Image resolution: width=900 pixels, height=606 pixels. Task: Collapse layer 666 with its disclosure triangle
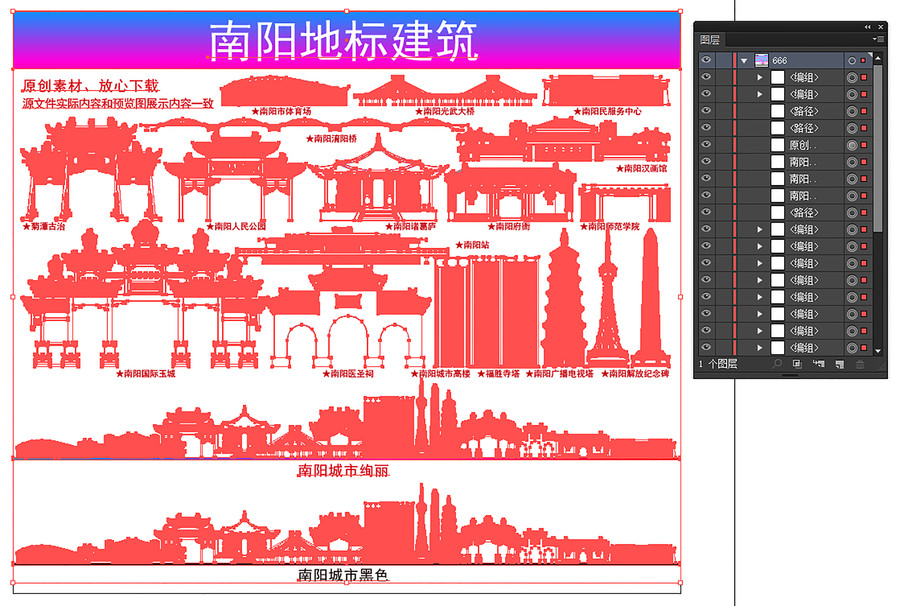(x=744, y=60)
